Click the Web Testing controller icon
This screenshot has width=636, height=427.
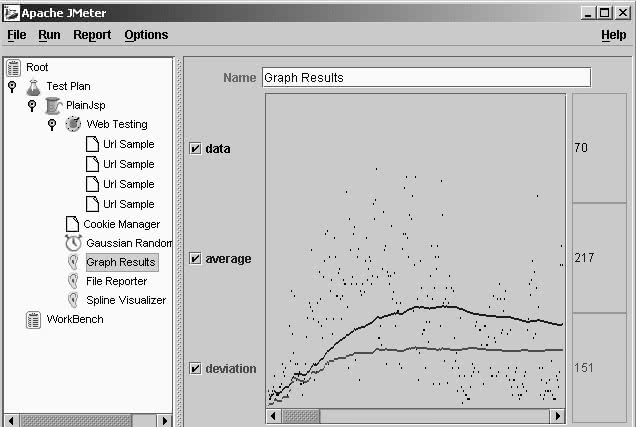click(x=73, y=124)
